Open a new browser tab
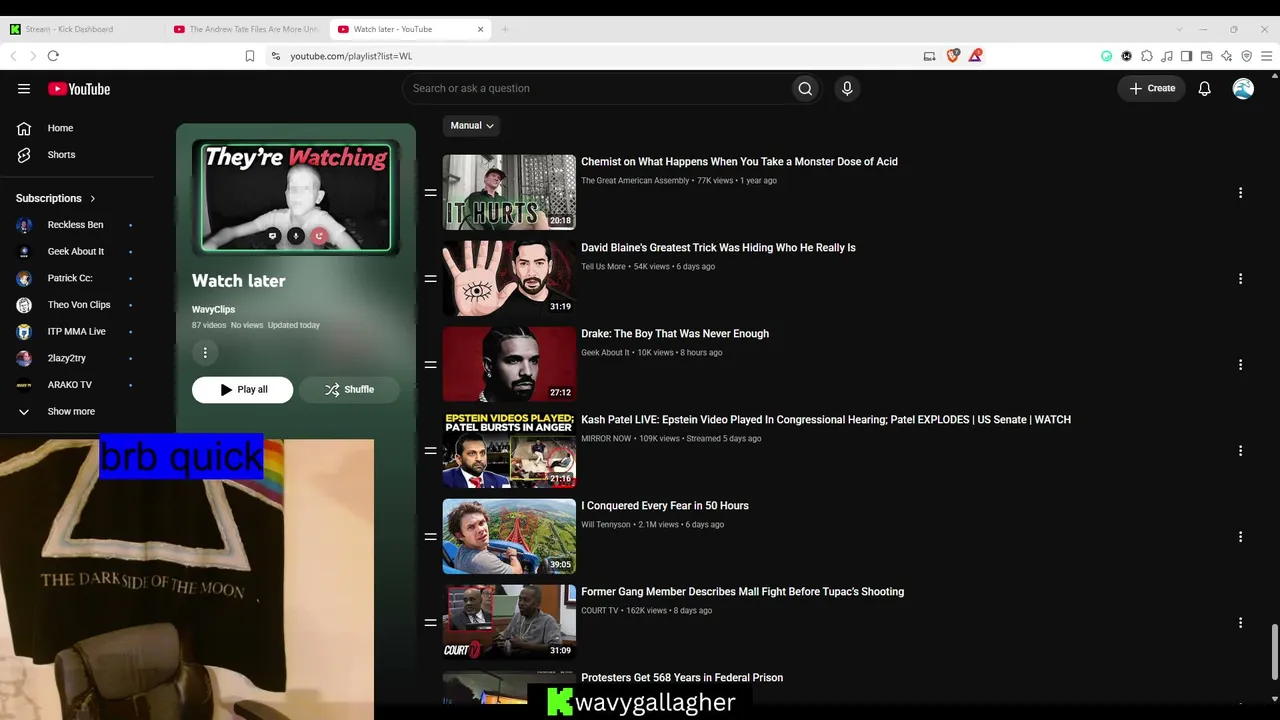Screen dimensions: 1280x720 tap(505, 29)
